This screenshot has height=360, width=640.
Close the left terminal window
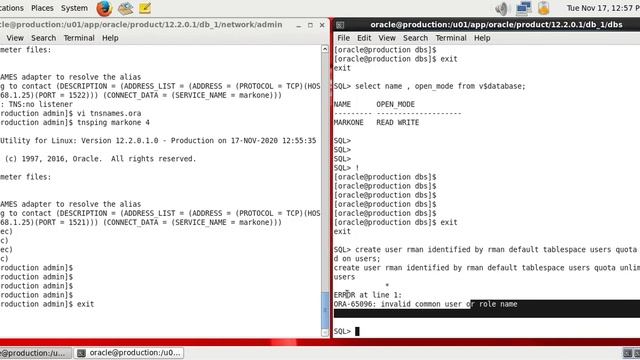click(x=322, y=25)
